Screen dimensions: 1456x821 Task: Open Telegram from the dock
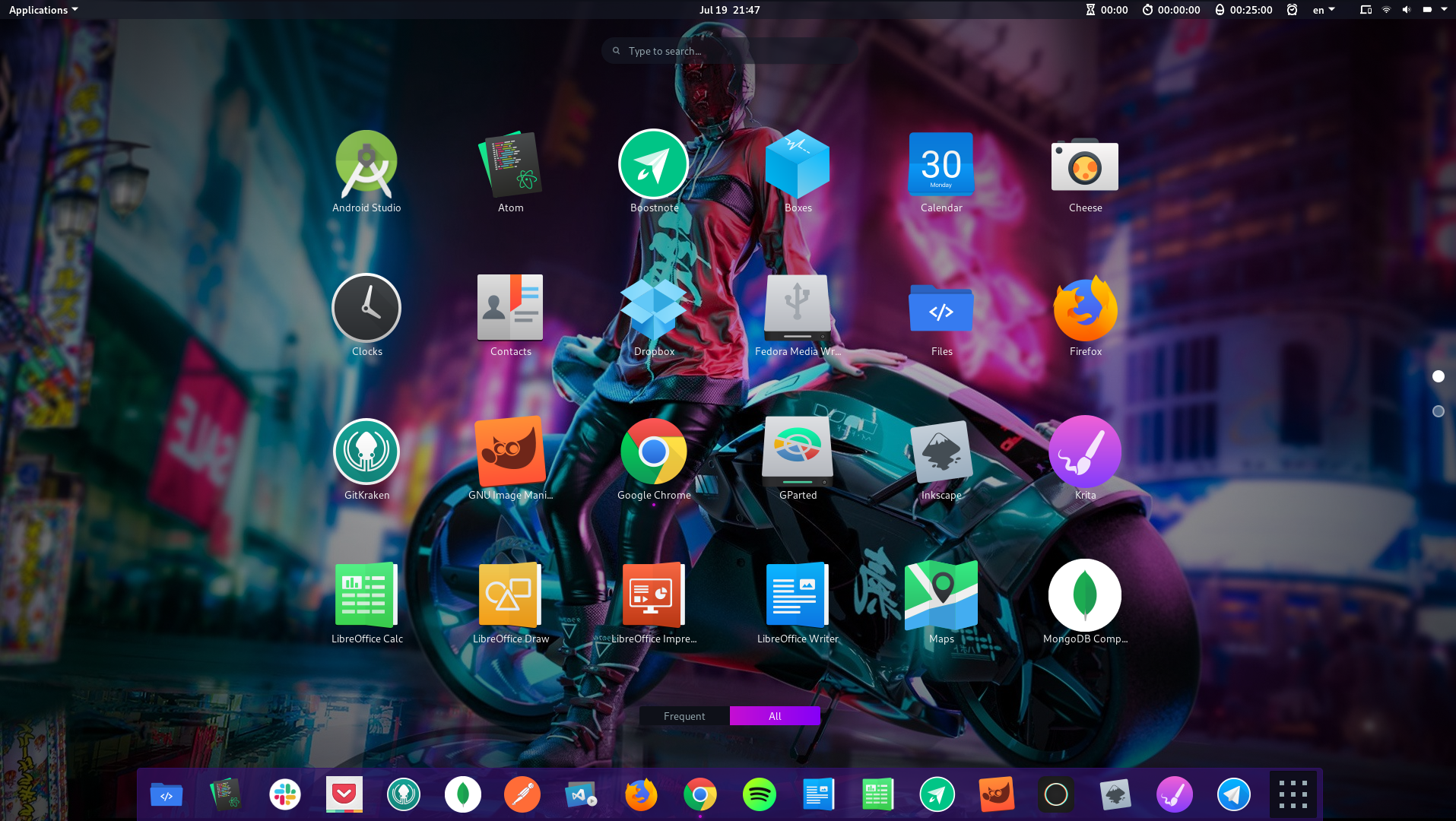coord(1233,795)
